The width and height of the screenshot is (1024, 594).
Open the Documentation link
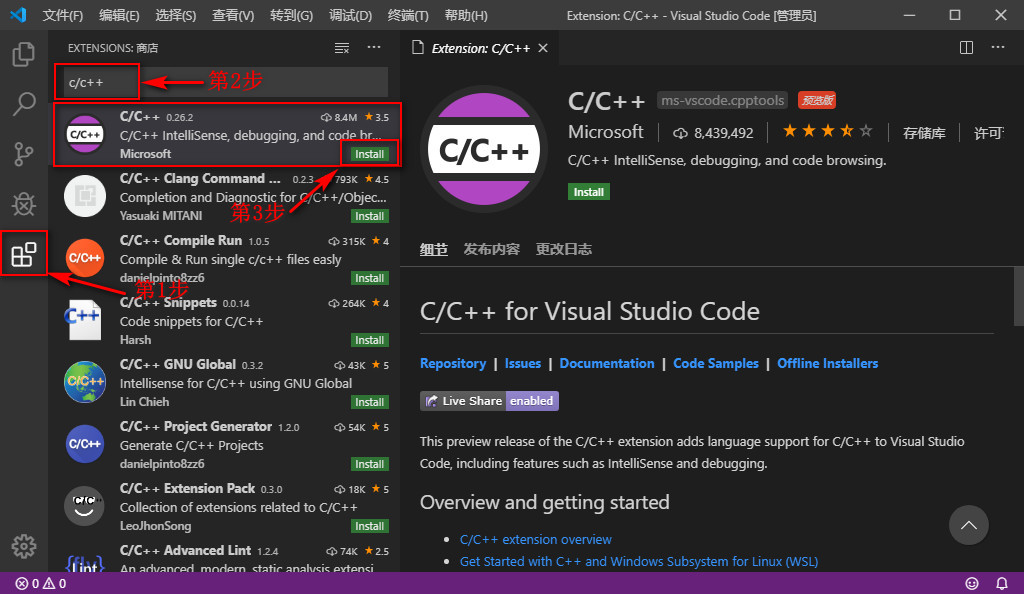click(607, 363)
